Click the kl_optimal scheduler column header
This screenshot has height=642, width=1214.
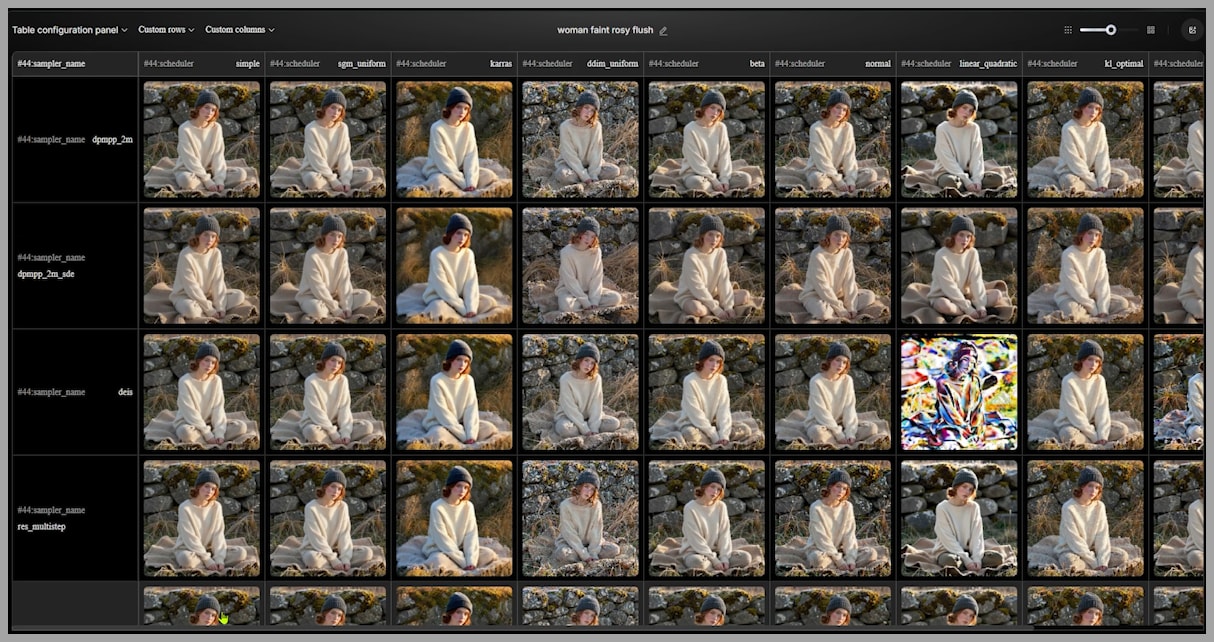(1084, 63)
